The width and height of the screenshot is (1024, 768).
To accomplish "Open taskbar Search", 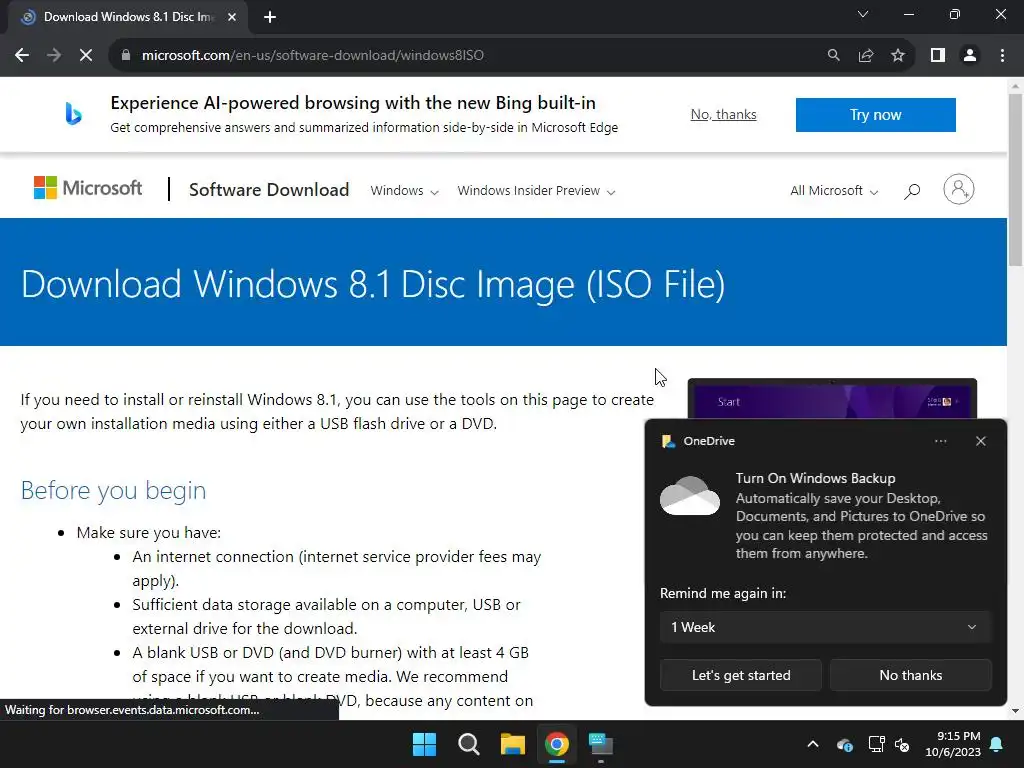I will pos(469,744).
